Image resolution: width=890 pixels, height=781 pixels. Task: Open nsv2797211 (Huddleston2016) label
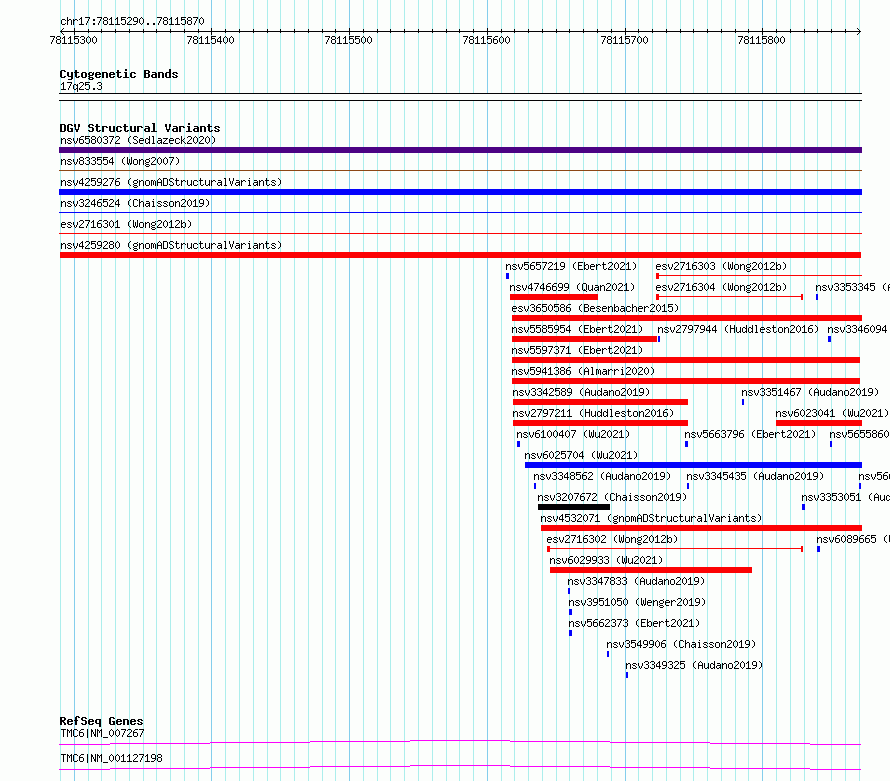pos(593,413)
